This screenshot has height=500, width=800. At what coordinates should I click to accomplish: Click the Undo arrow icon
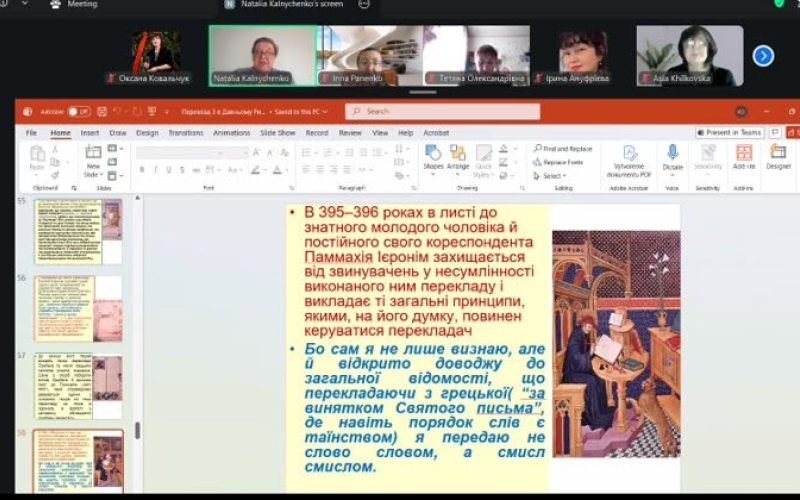click(117, 111)
